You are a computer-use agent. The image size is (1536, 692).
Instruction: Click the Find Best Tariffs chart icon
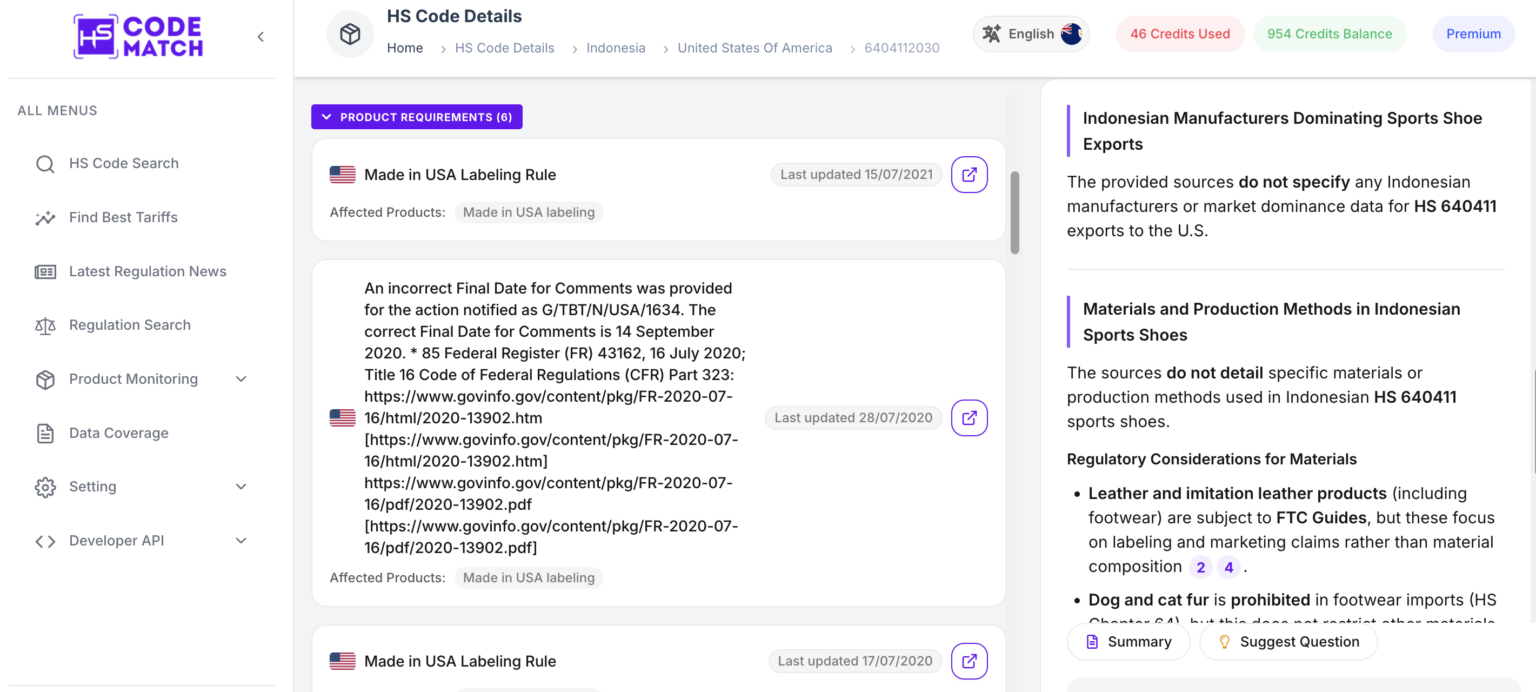coord(45,218)
